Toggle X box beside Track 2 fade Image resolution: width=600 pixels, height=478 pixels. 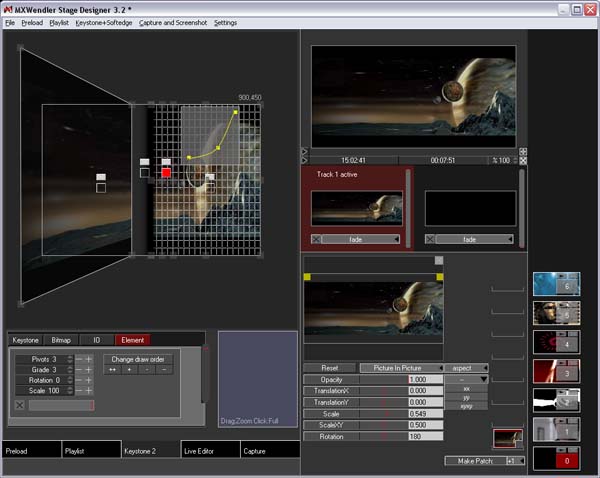tap(430, 239)
